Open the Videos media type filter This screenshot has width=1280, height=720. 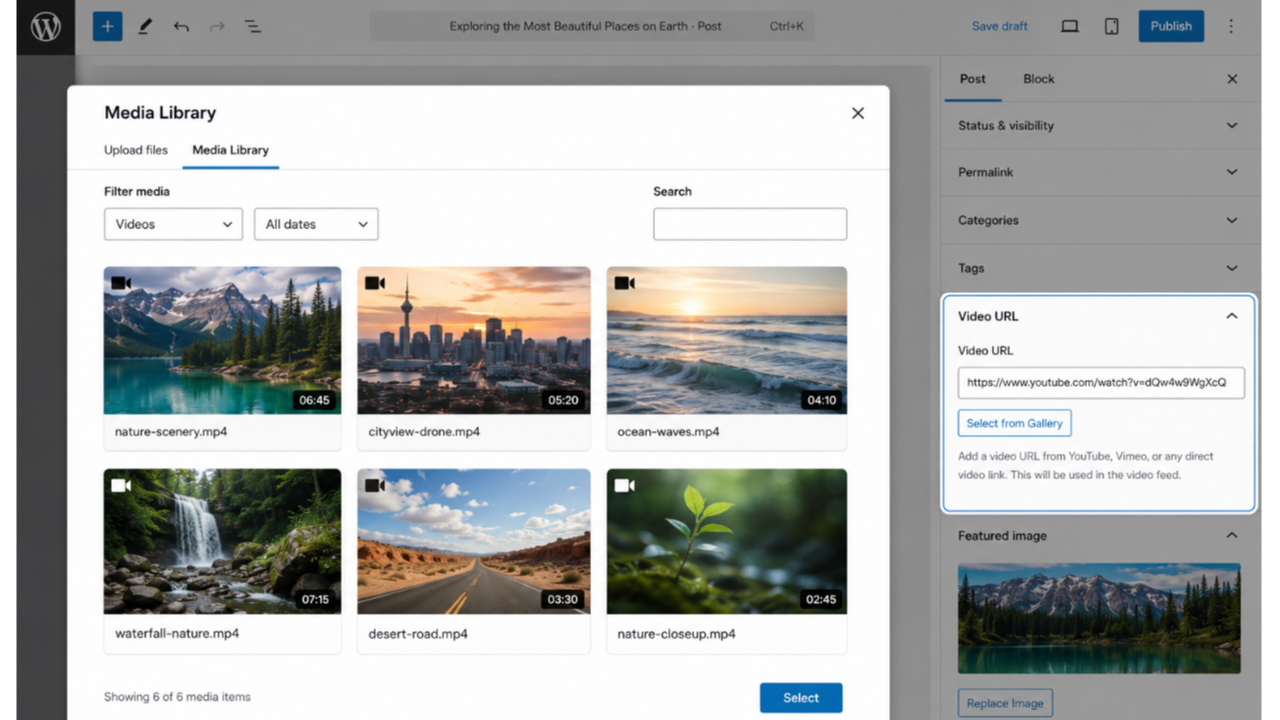[173, 224]
